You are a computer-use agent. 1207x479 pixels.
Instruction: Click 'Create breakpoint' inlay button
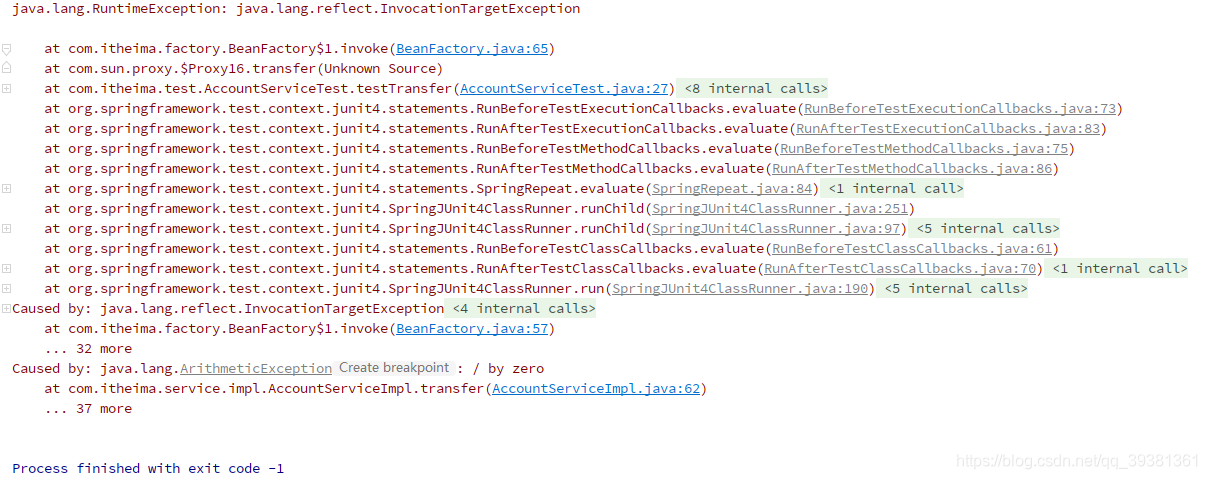pyautogui.click(x=394, y=368)
